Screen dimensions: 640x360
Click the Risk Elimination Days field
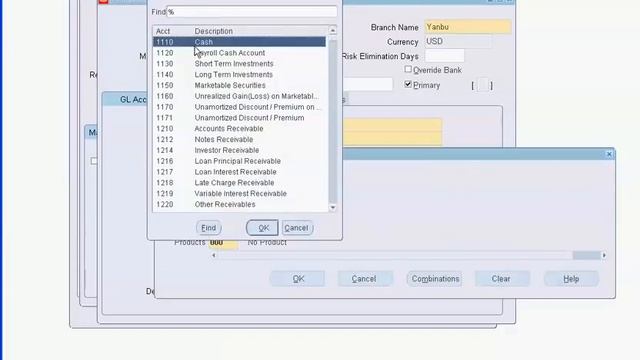(x=444, y=56)
